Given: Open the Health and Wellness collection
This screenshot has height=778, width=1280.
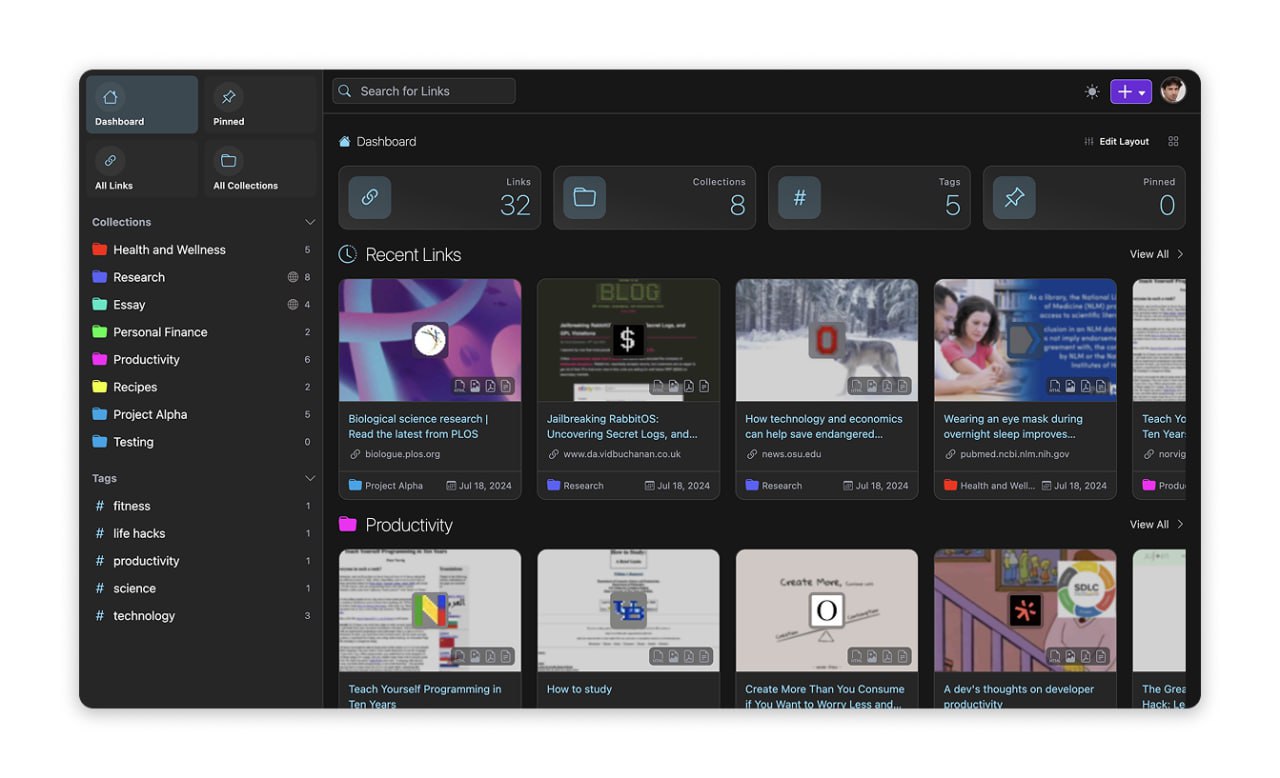Looking at the screenshot, I should 169,250.
